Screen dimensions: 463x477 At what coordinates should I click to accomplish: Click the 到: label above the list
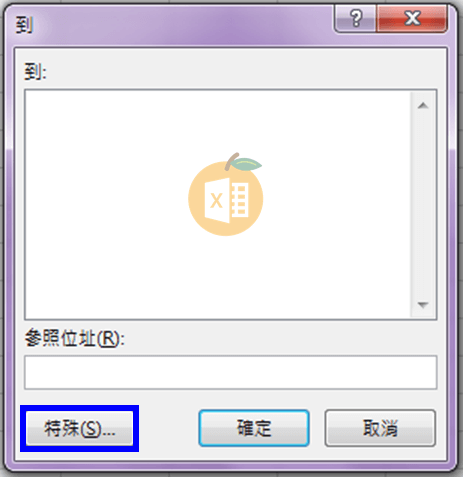click(x=35, y=72)
